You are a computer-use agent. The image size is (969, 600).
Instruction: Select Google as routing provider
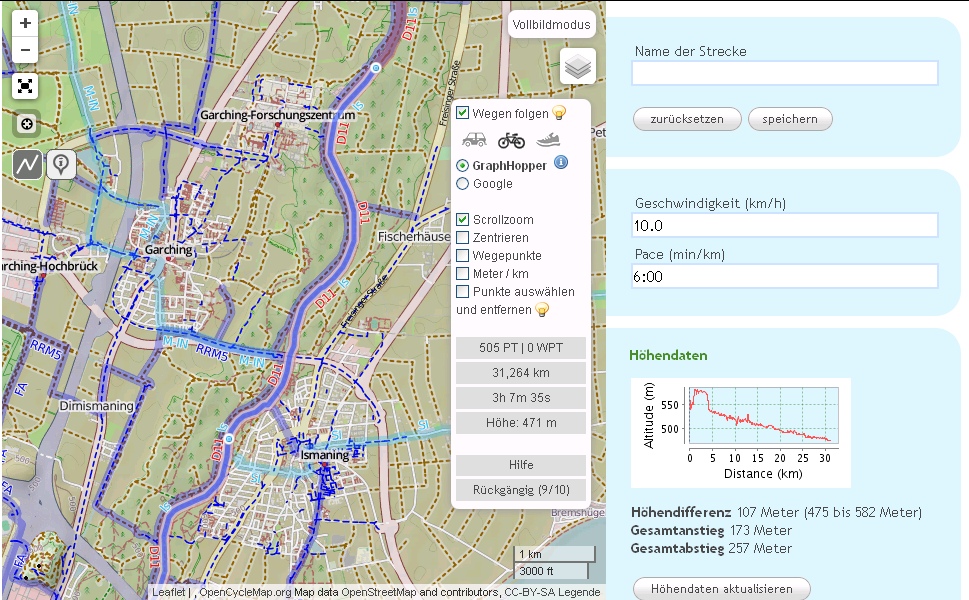(463, 184)
